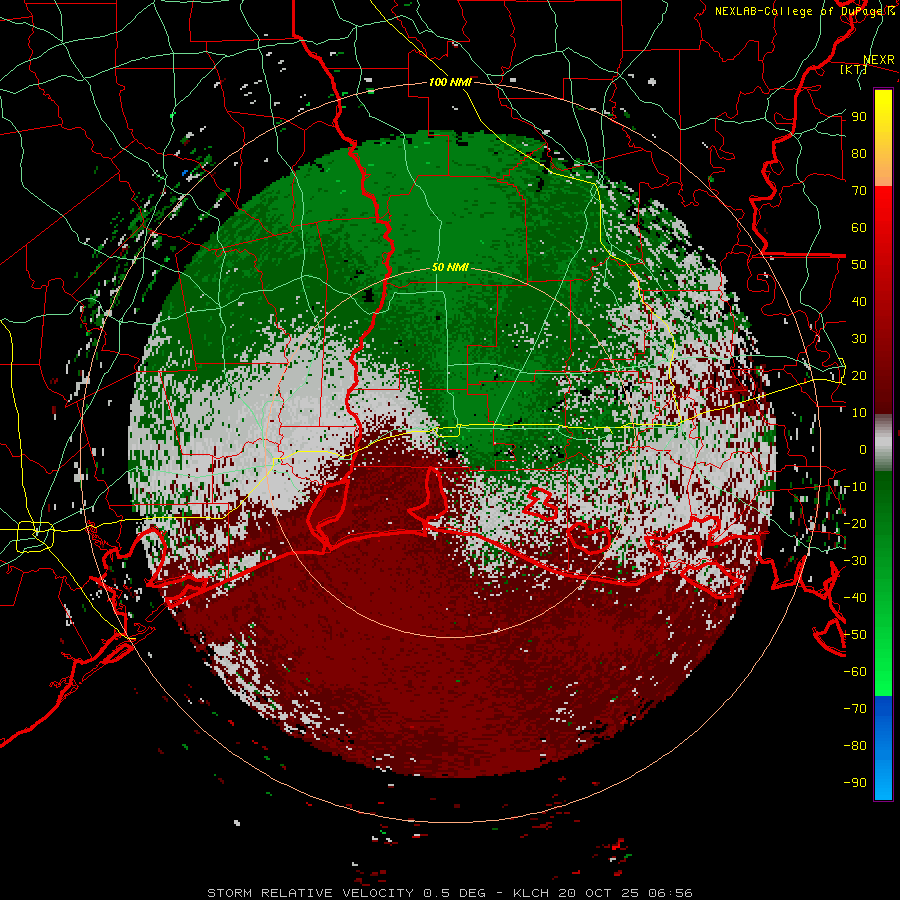Click the 60 value on the velocity scale

click(x=859, y=228)
